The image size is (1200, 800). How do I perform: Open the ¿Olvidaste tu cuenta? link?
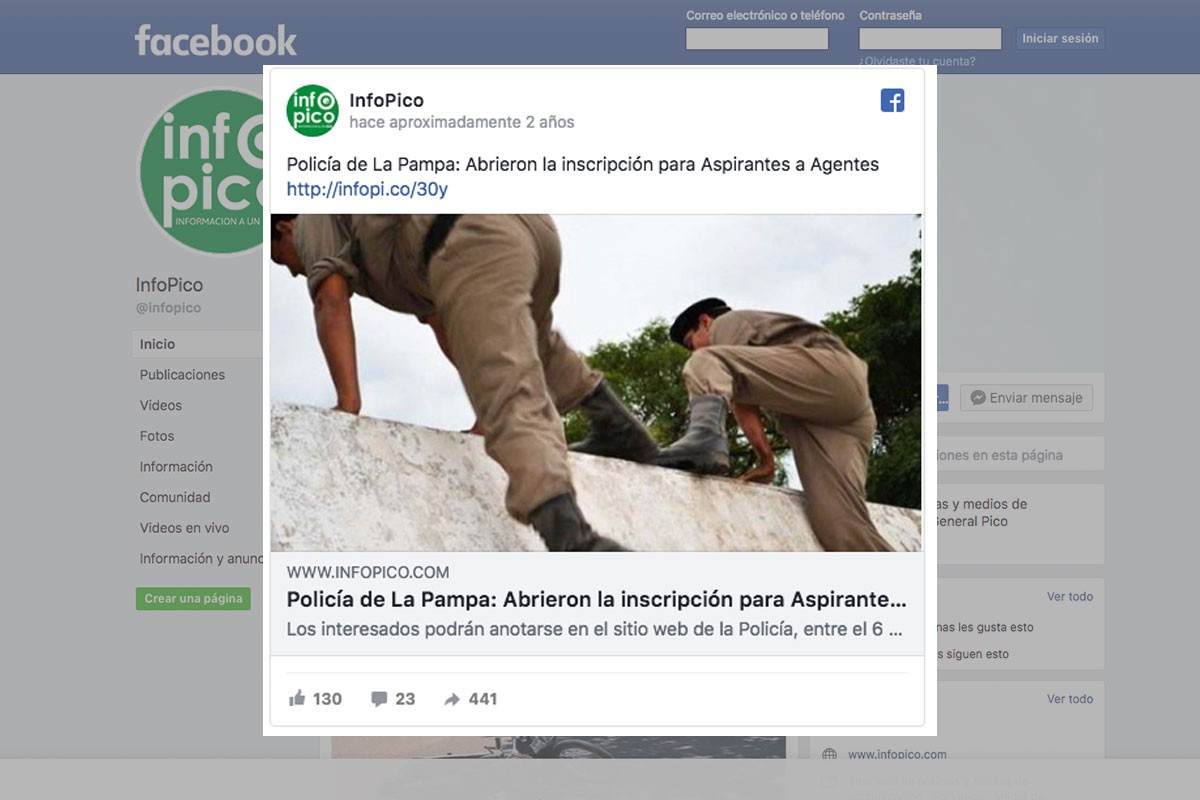pyautogui.click(x=917, y=61)
